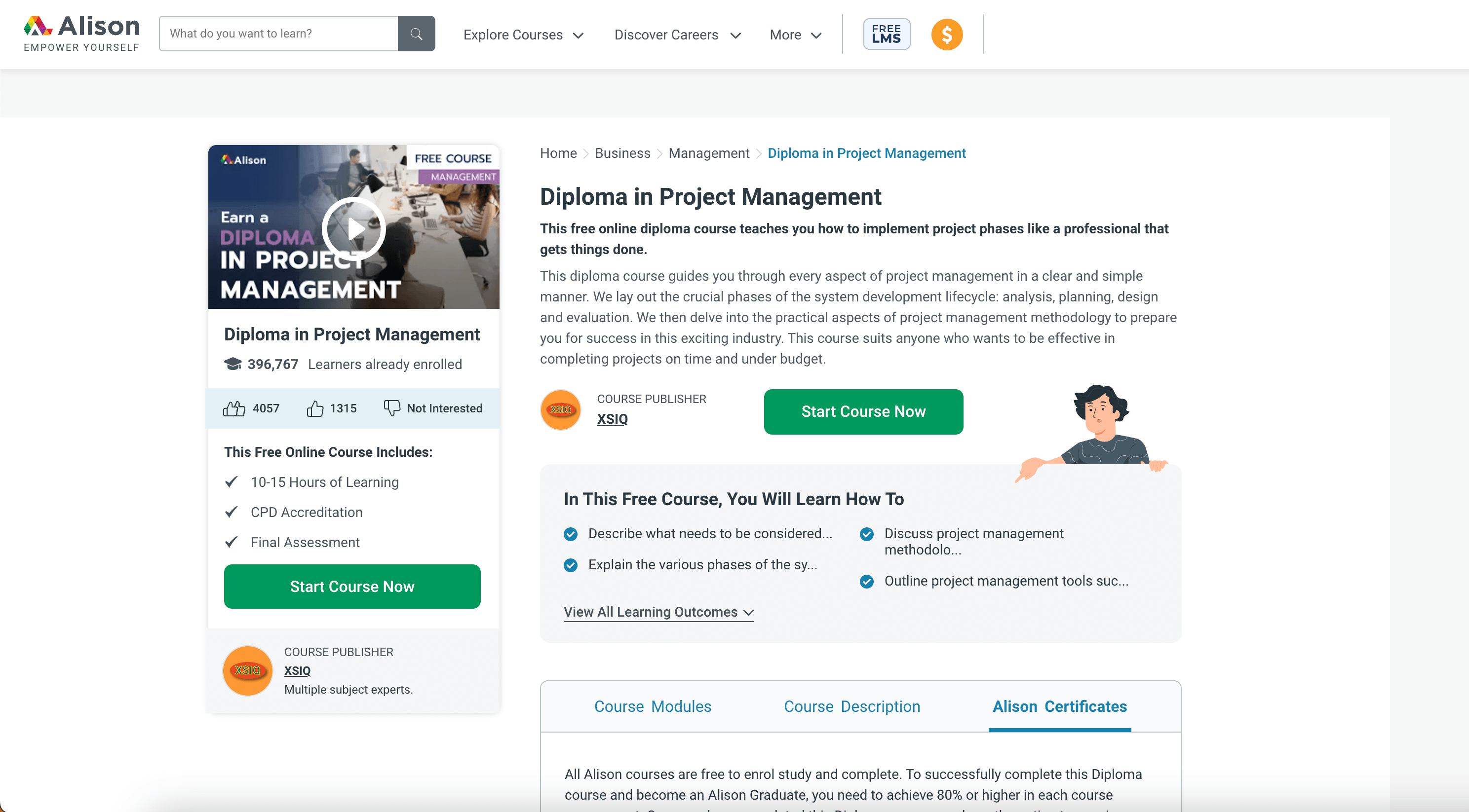Click XSIQ publisher logo beside Start button
This screenshot has width=1469, height=812.
[x=561, y=410]
